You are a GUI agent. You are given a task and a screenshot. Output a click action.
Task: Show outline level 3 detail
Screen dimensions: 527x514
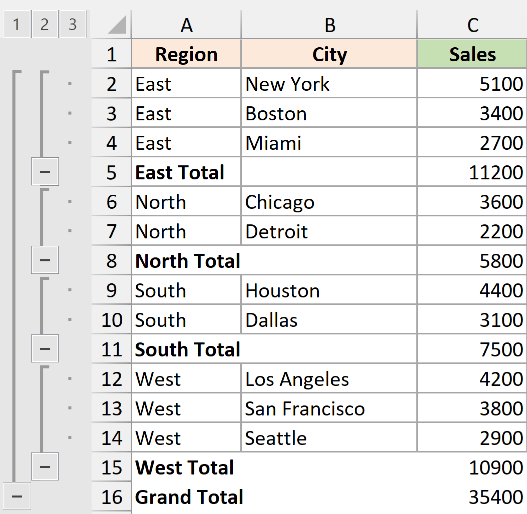pyautogui.click(x=72, y=24)
